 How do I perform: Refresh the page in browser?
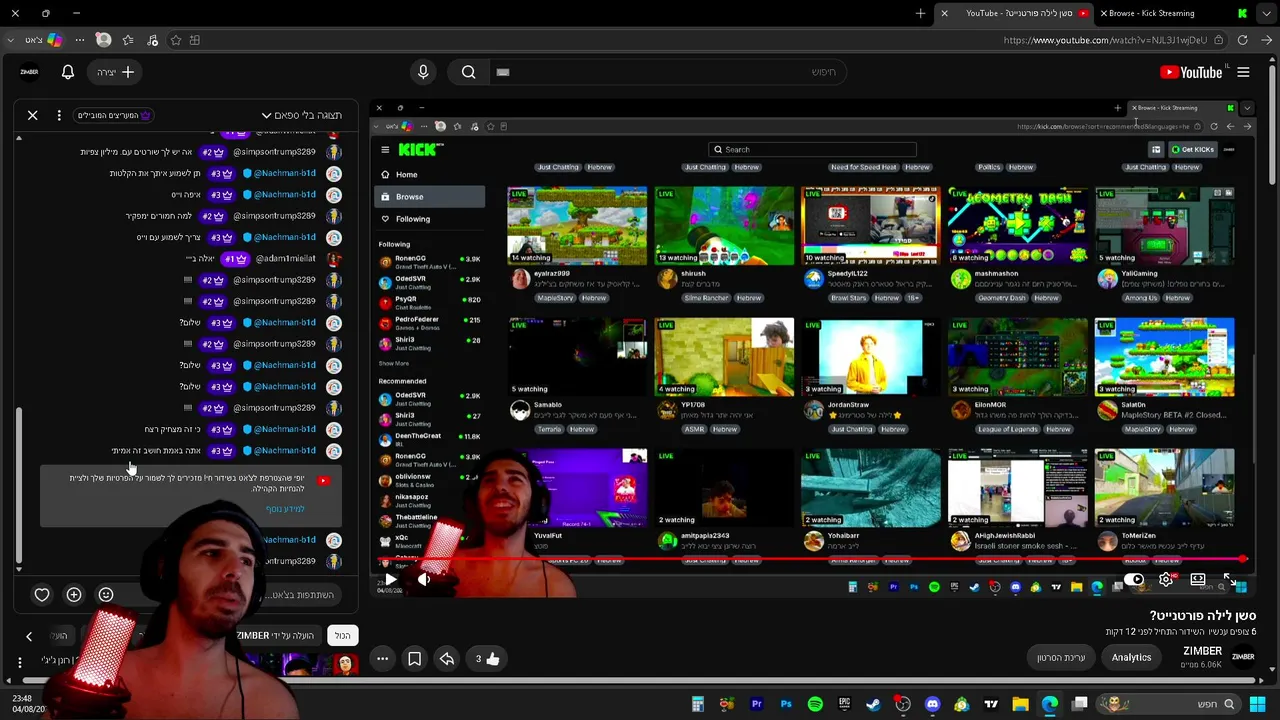[1242, 40]
